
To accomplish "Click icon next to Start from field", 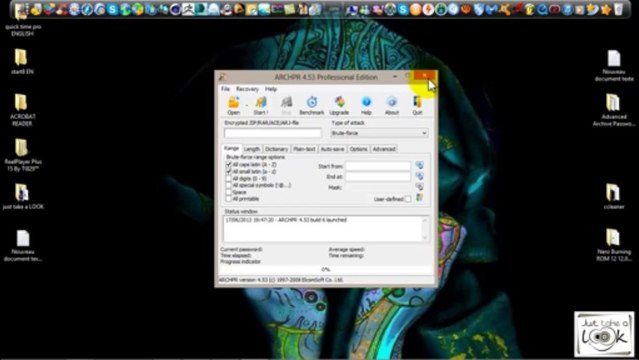I will [x=419, y=165].
